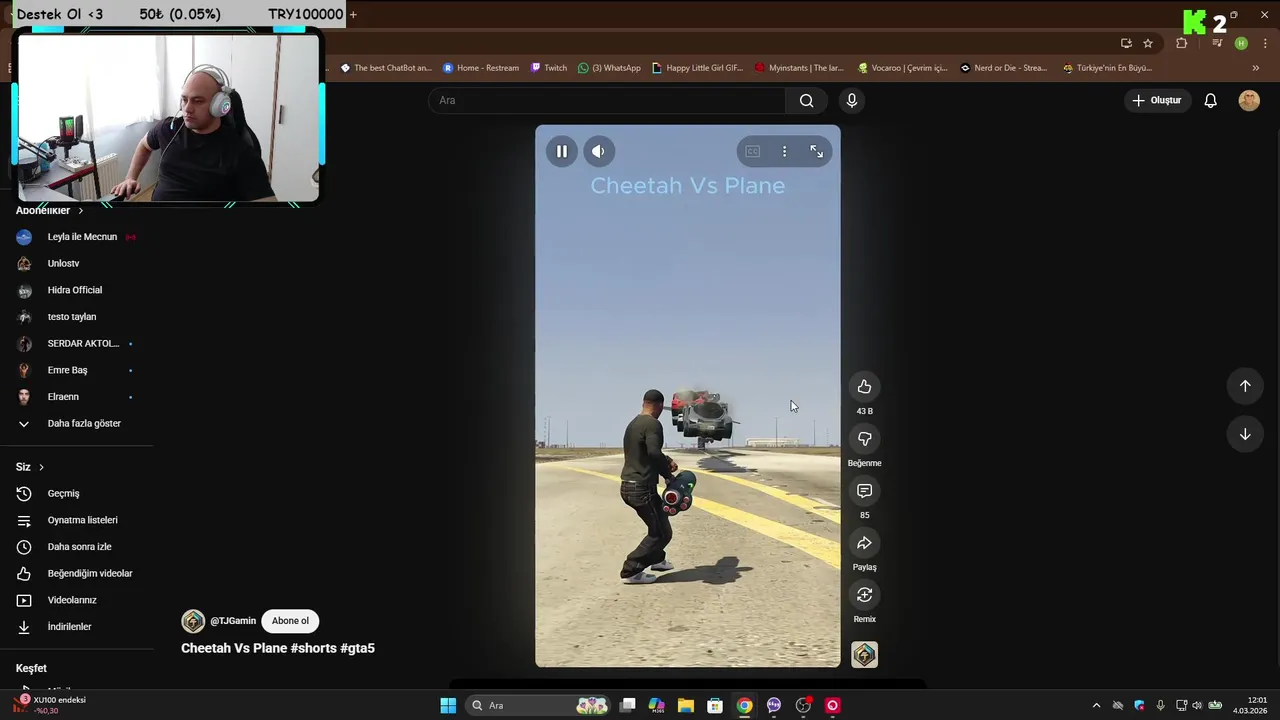The image size is (1280, 720).
Task: Toggle captions on the short
Action: point(752,151)
